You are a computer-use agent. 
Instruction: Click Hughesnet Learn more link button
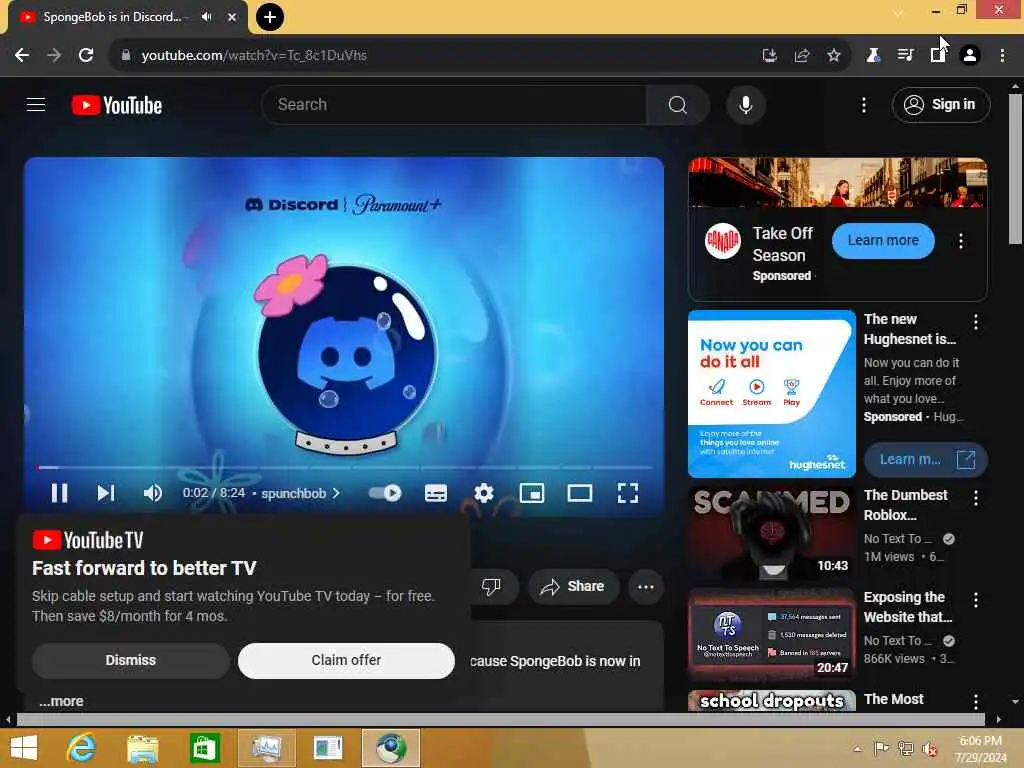pos(925,460)
